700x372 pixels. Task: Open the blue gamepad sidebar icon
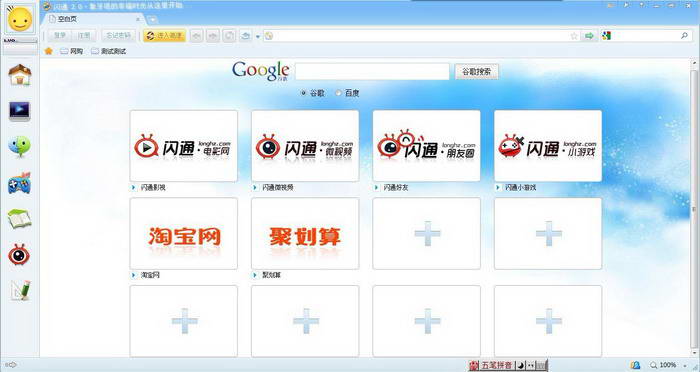click(x=19, y=183)
